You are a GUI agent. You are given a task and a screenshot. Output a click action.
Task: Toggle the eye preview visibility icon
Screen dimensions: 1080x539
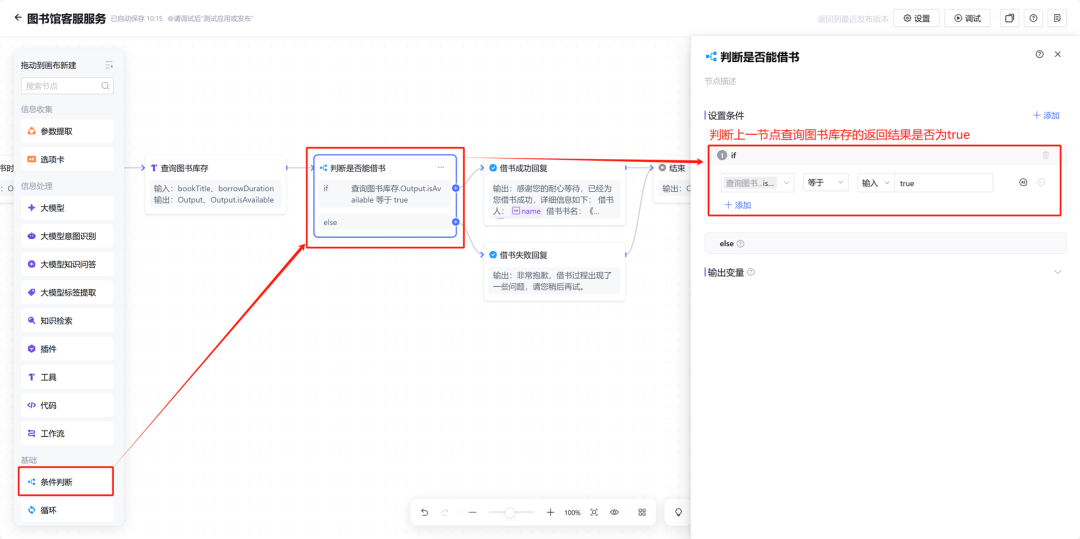click(614, 513)
